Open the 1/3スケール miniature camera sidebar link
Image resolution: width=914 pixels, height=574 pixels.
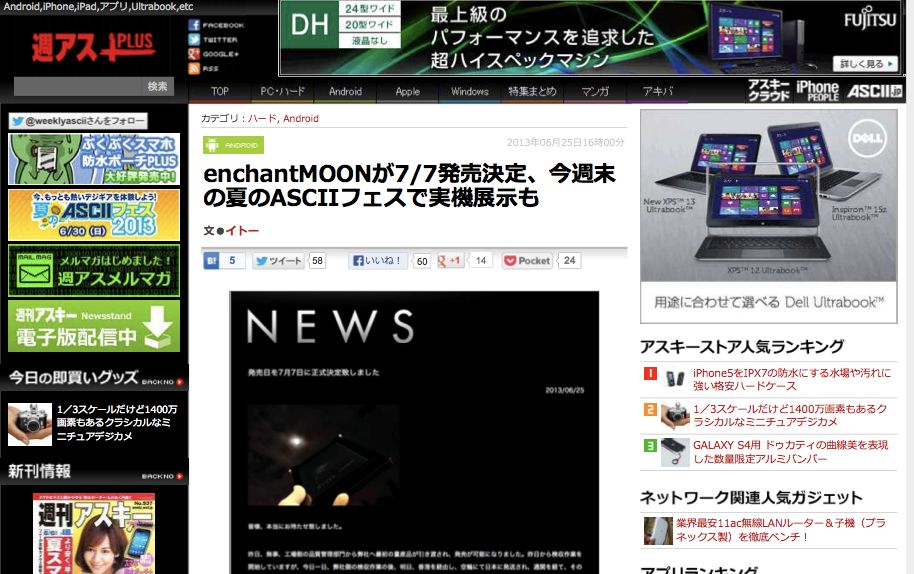coord(117,422)
